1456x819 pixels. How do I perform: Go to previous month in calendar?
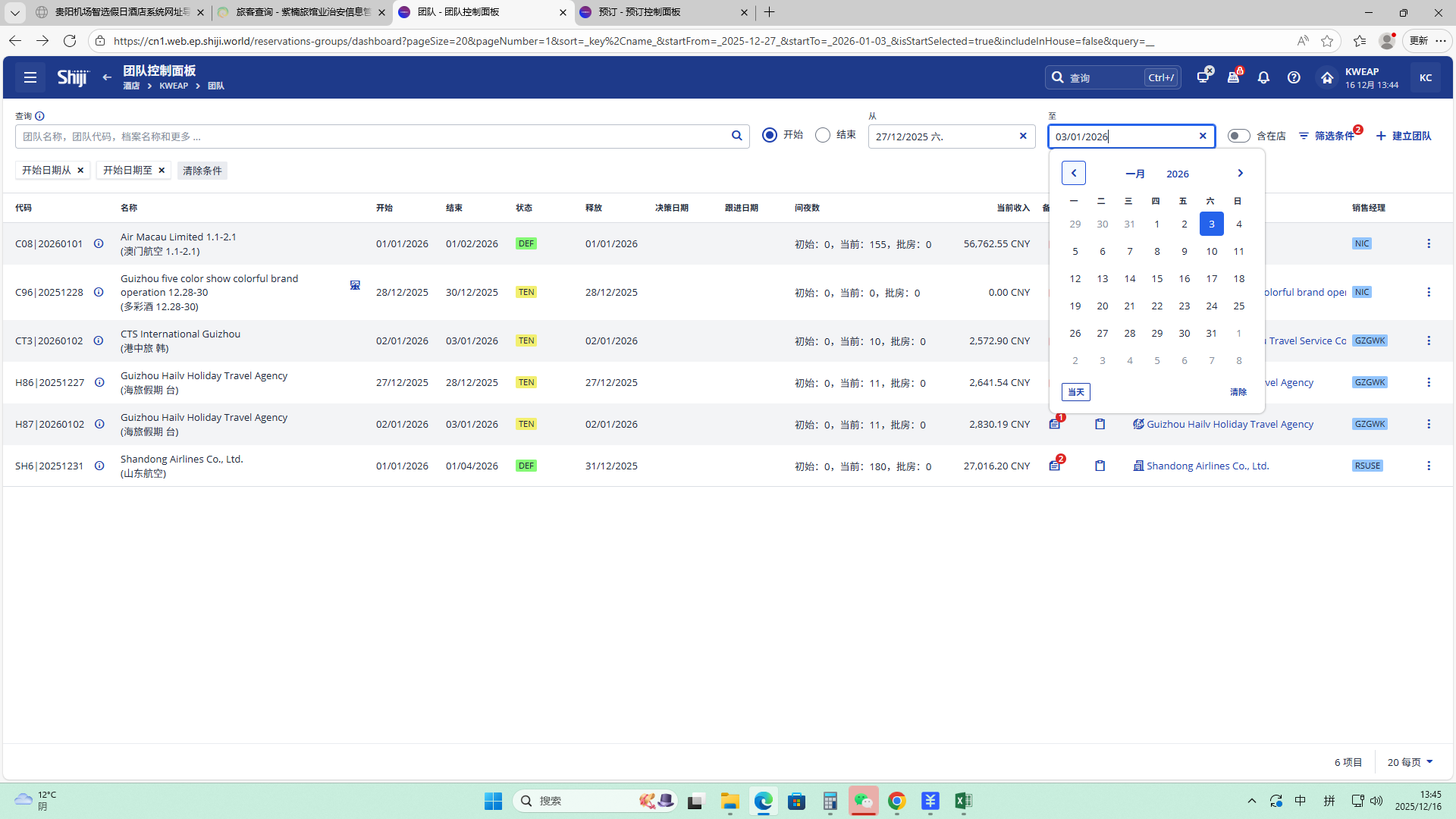1074,173
